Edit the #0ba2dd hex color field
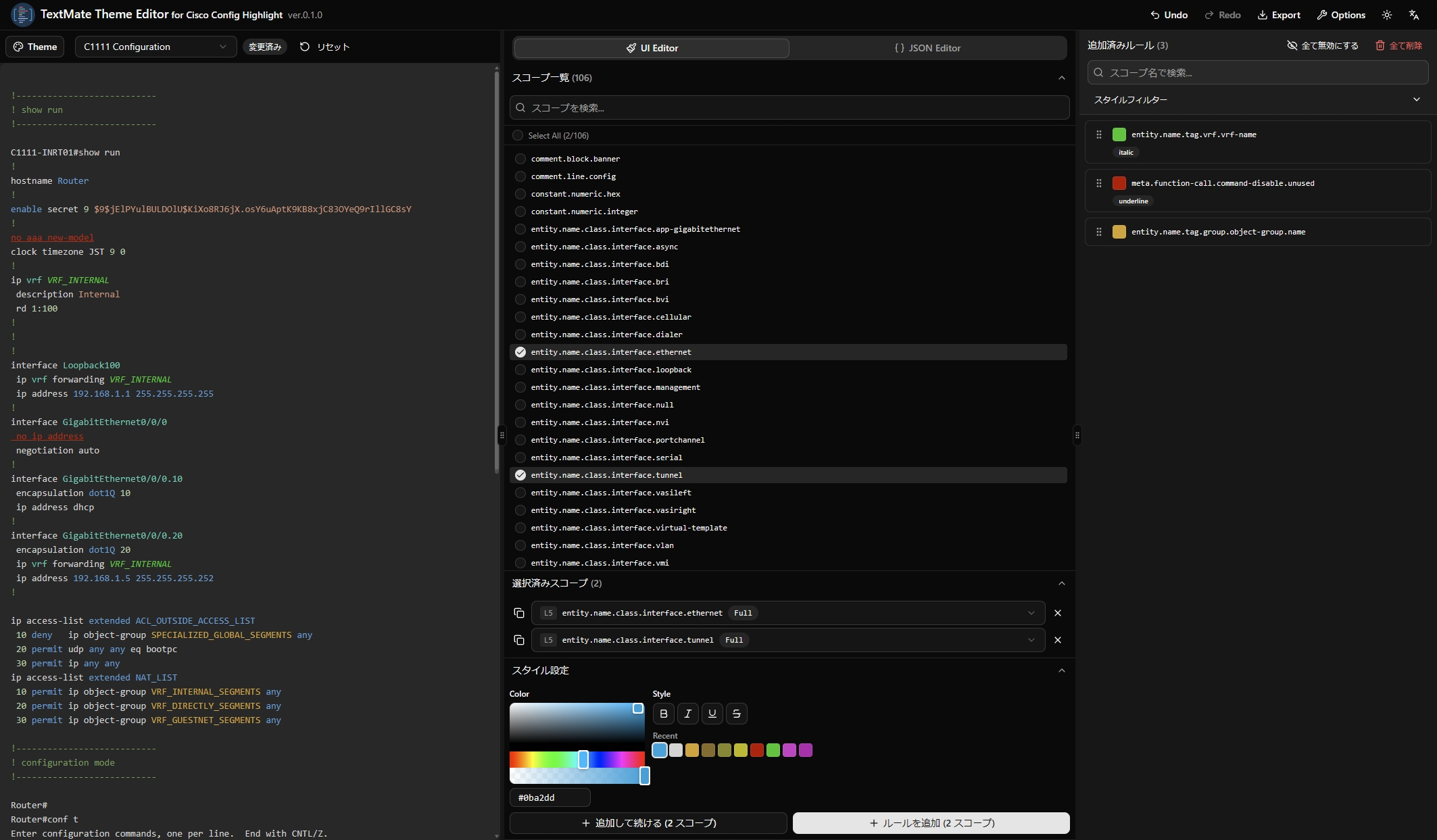This screenshot has height=840, width=1437. pyautogui.click(x=550, y=797)
